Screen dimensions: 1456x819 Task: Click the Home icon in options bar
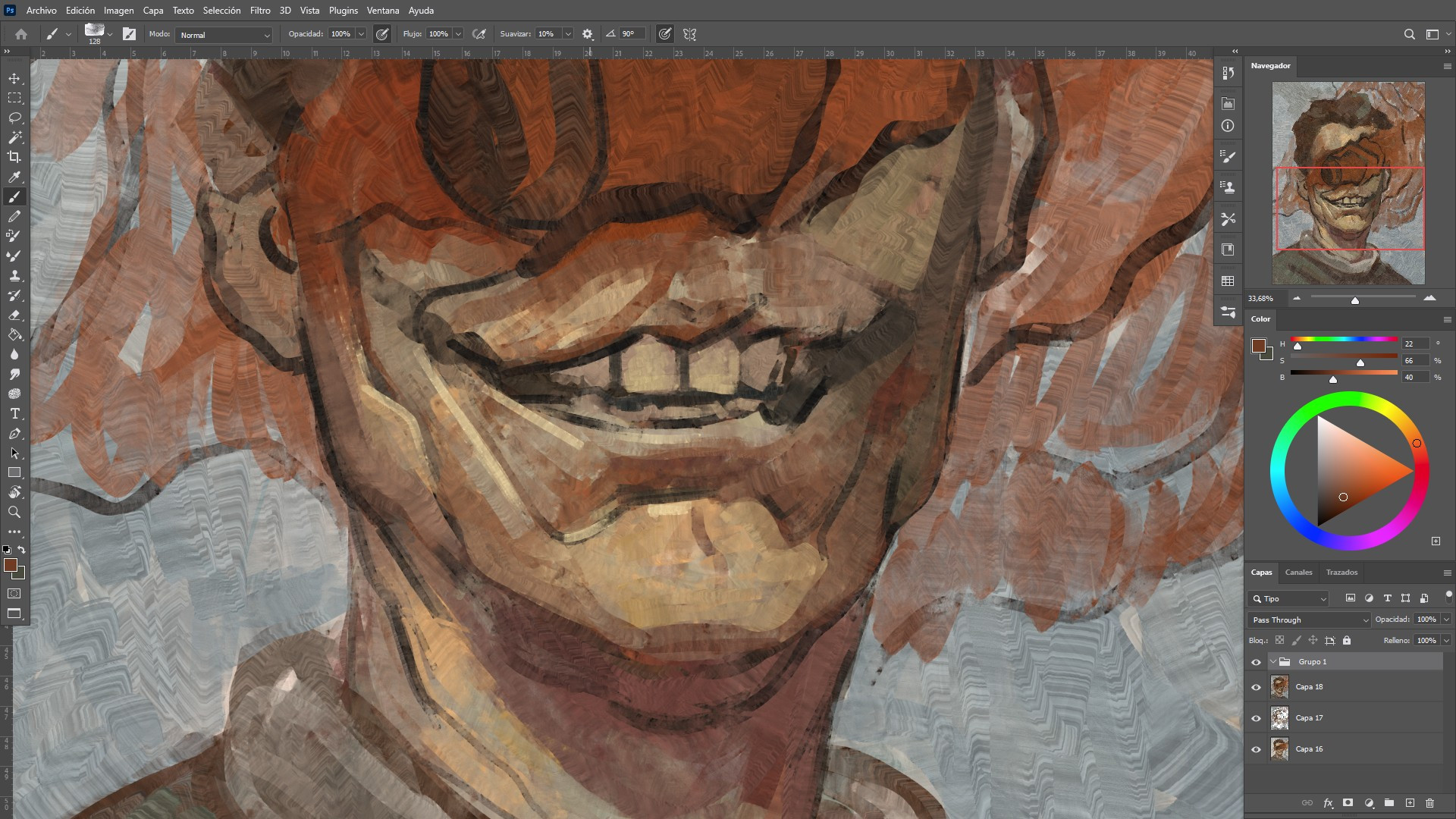click(21, 34)
